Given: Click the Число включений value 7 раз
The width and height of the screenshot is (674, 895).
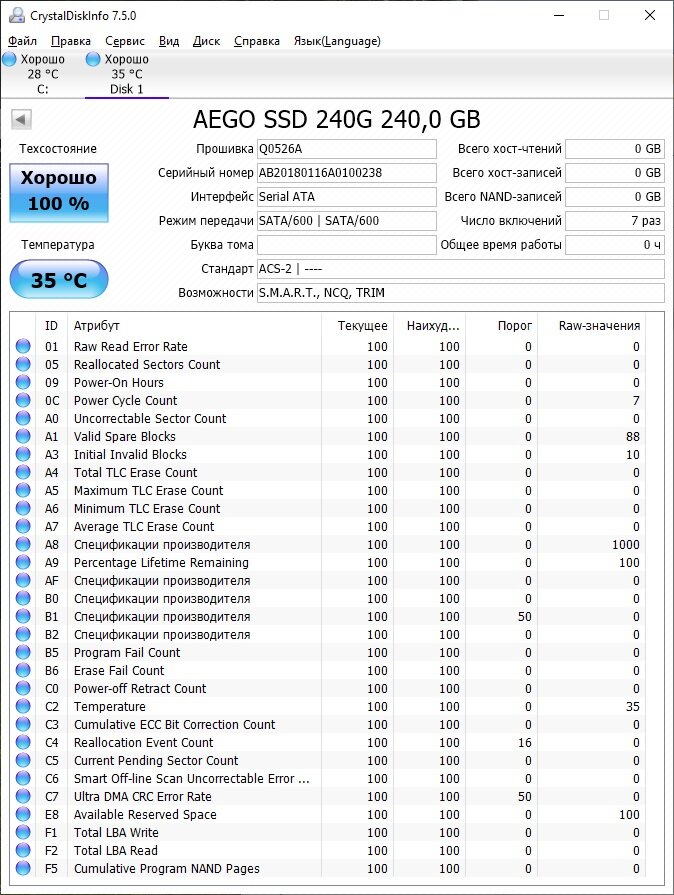Looking at the screenshot, I should 615,221.
